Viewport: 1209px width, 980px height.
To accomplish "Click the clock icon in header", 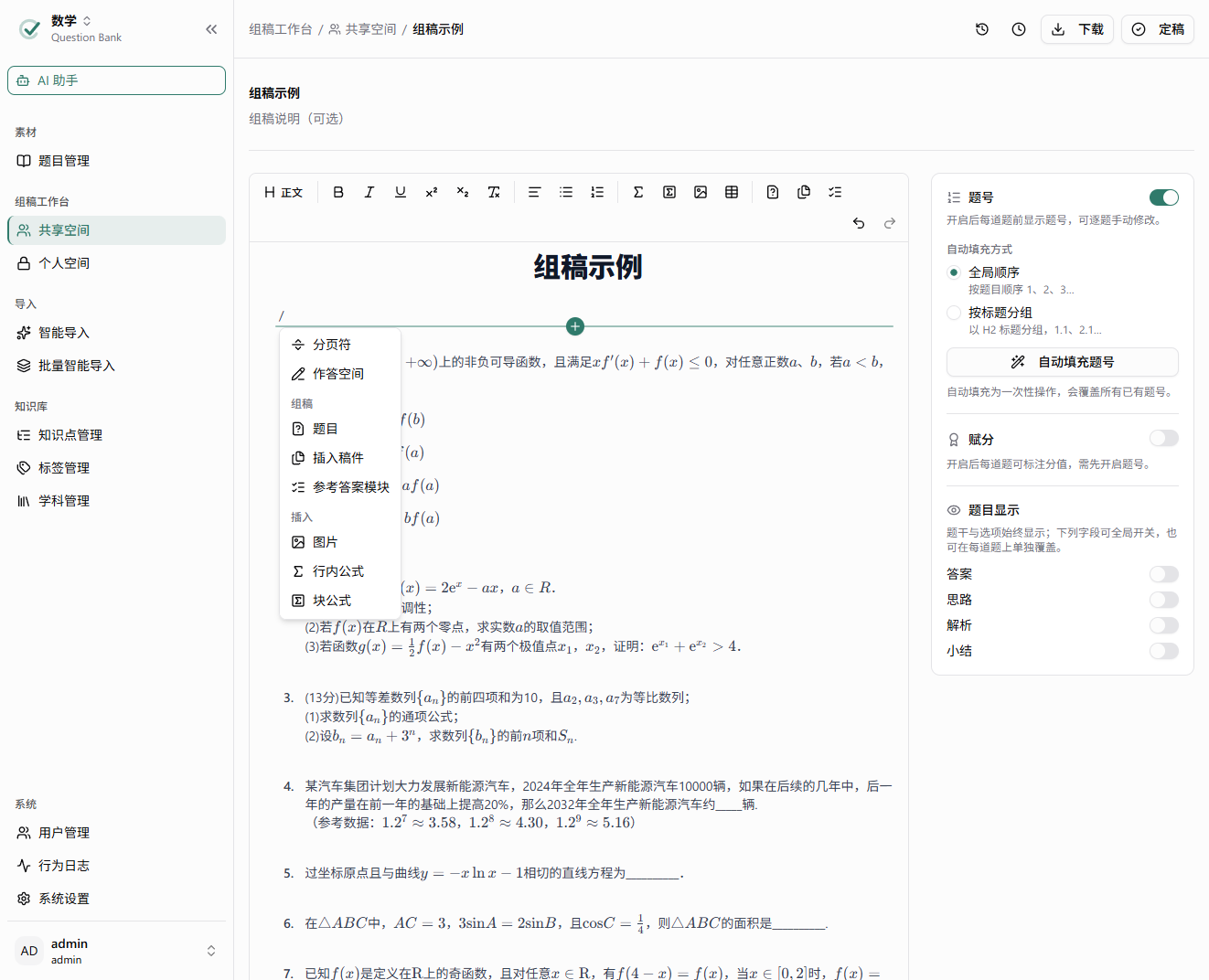I will click(x=1019, y=29).
